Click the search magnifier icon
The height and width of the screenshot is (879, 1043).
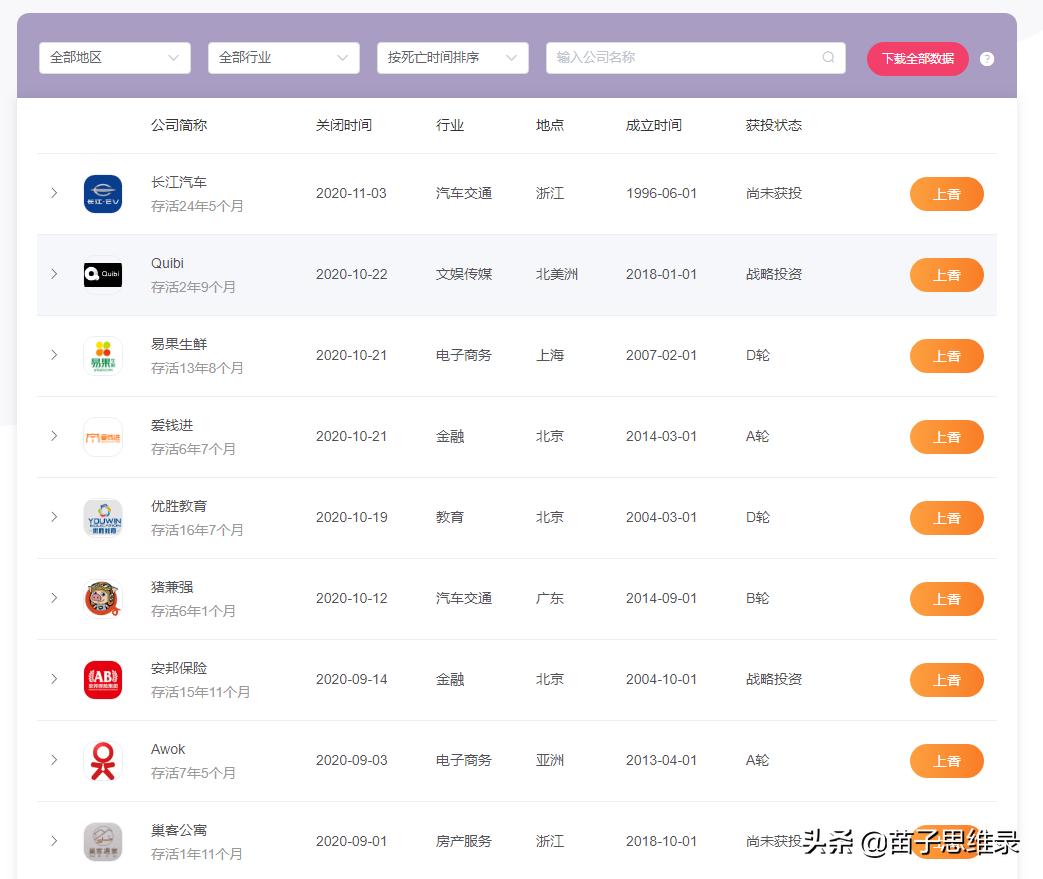[828, 58]
